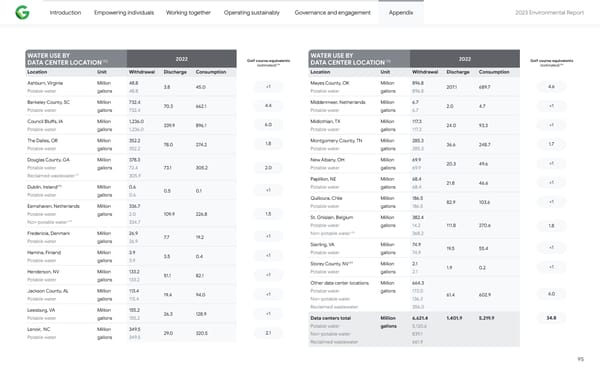Click the Mayes County, OK row
Screen dimensions: 600x374
click(414, 87)
